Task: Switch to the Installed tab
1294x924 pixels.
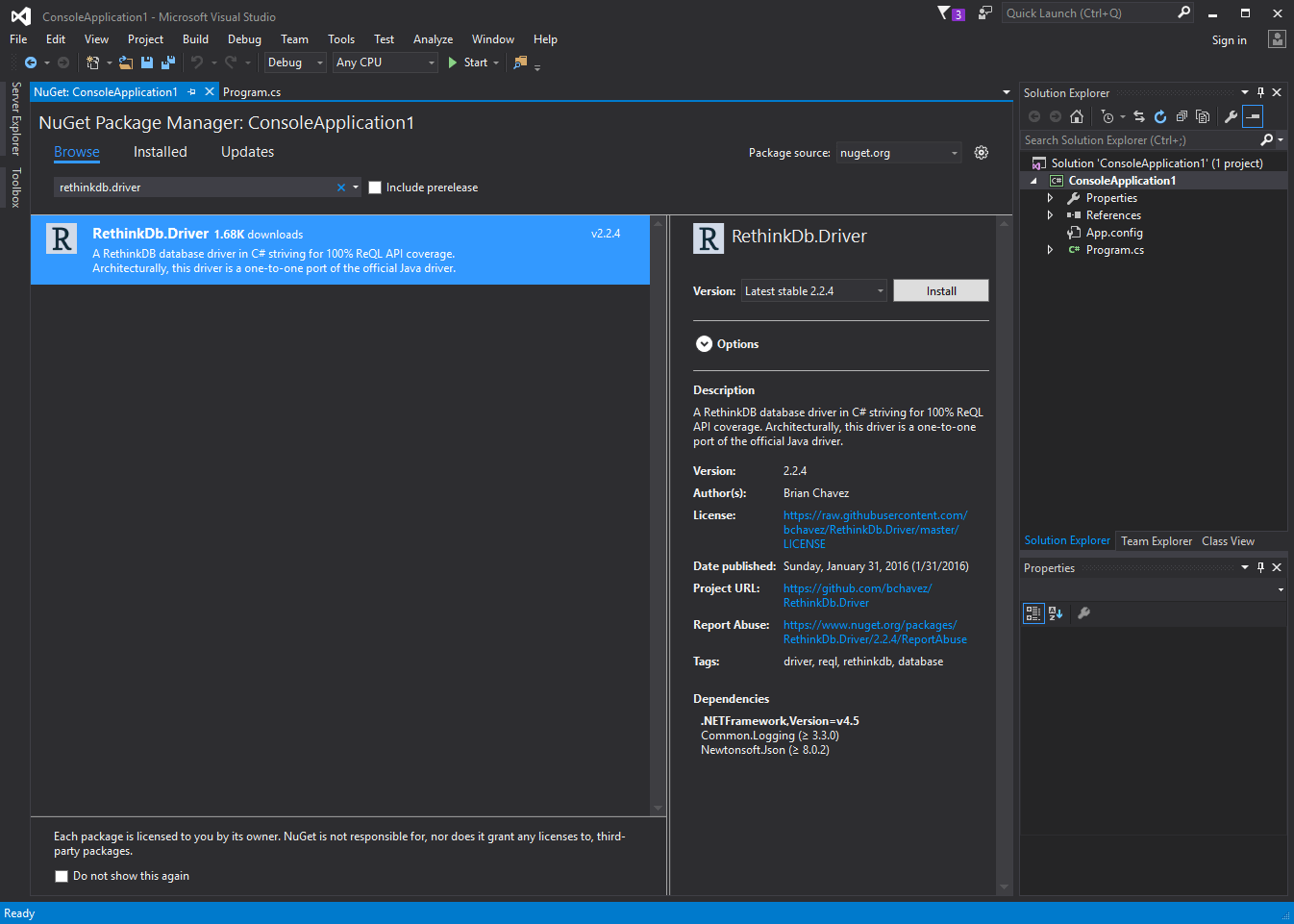Action: click(160, 152)
